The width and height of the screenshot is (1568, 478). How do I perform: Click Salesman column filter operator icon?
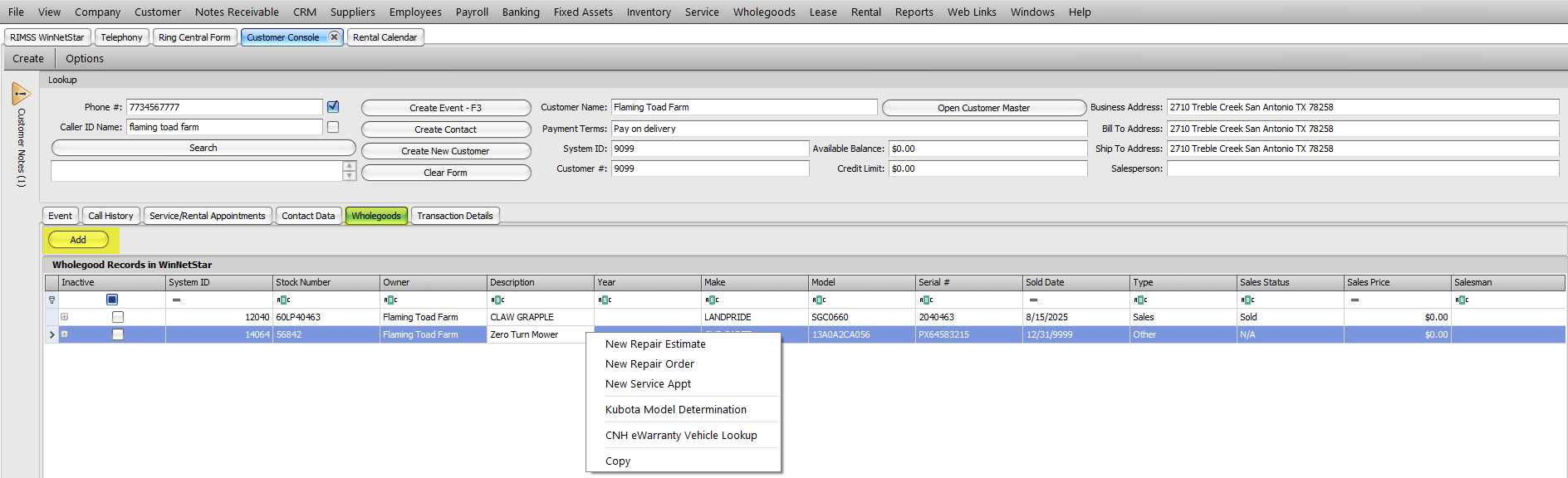tap(1462, 300)
